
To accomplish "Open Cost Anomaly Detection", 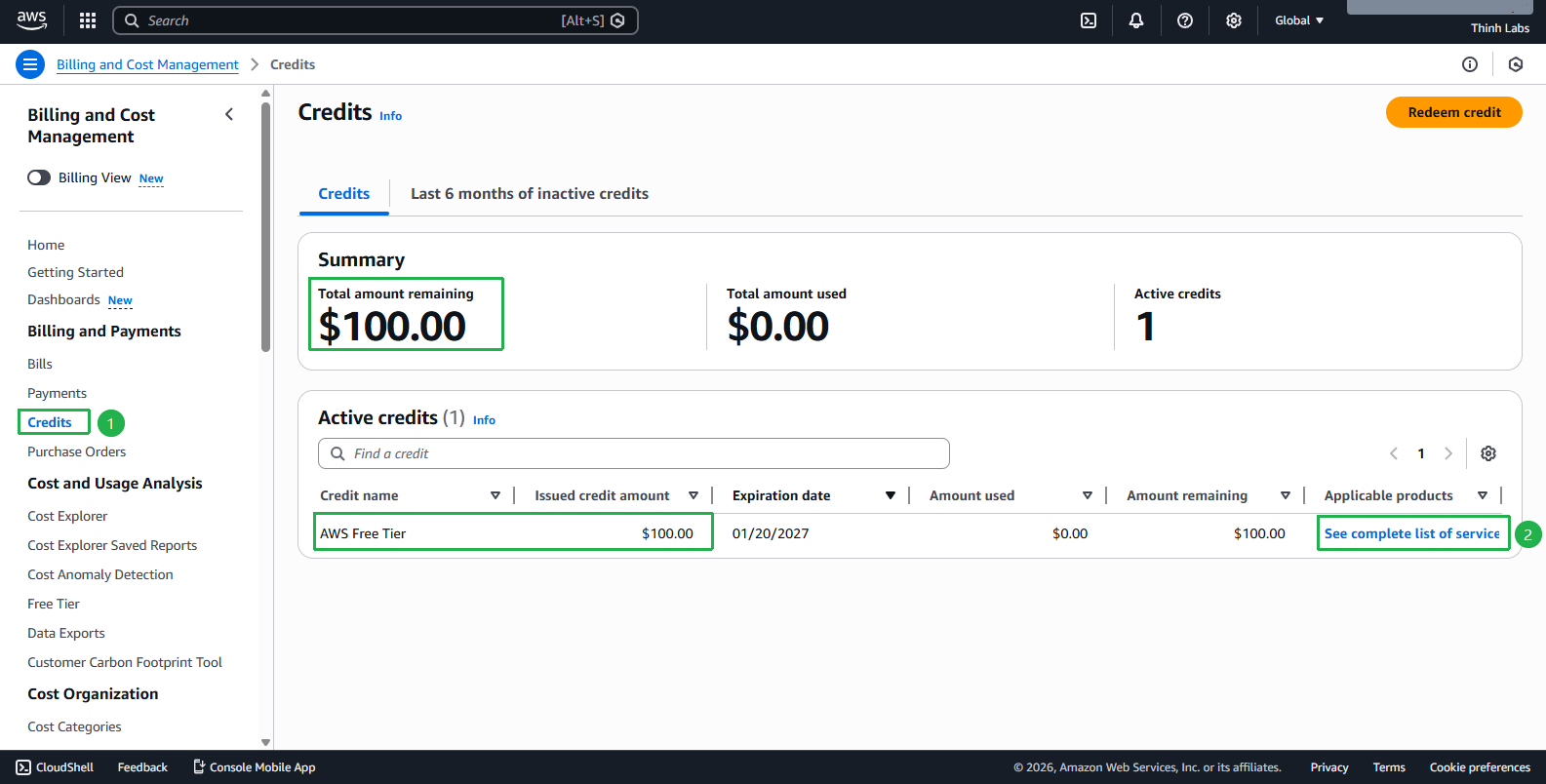I will (x=100, y=574).
